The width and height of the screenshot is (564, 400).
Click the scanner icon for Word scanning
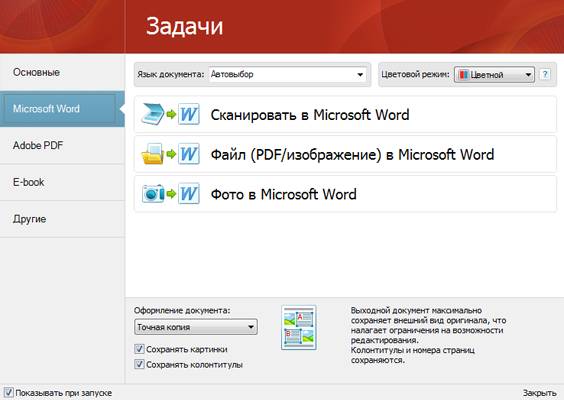click(153, 114)
